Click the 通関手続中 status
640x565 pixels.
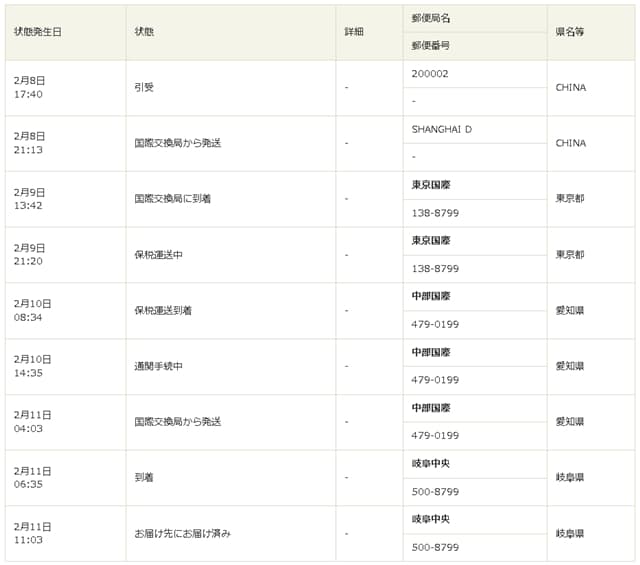pos(158,366)
